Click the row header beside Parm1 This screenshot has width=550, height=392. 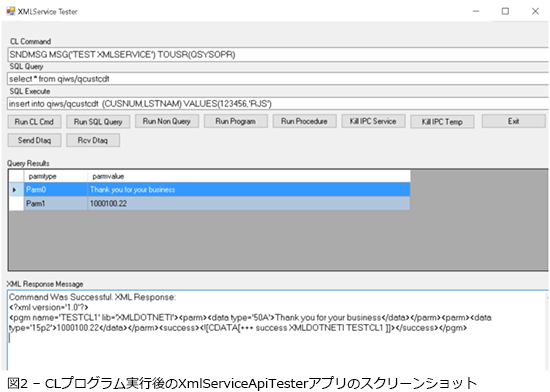[x=16, y=203]
